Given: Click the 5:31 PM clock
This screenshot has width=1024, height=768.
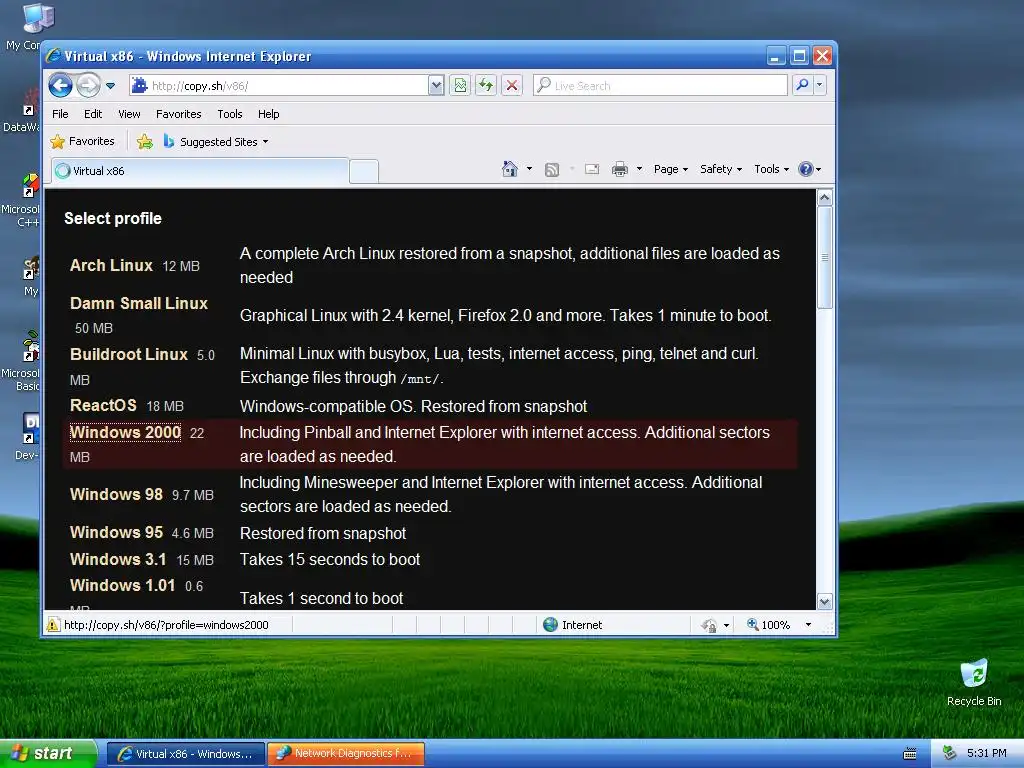Looking at the screenshot, I should point(987,753).
